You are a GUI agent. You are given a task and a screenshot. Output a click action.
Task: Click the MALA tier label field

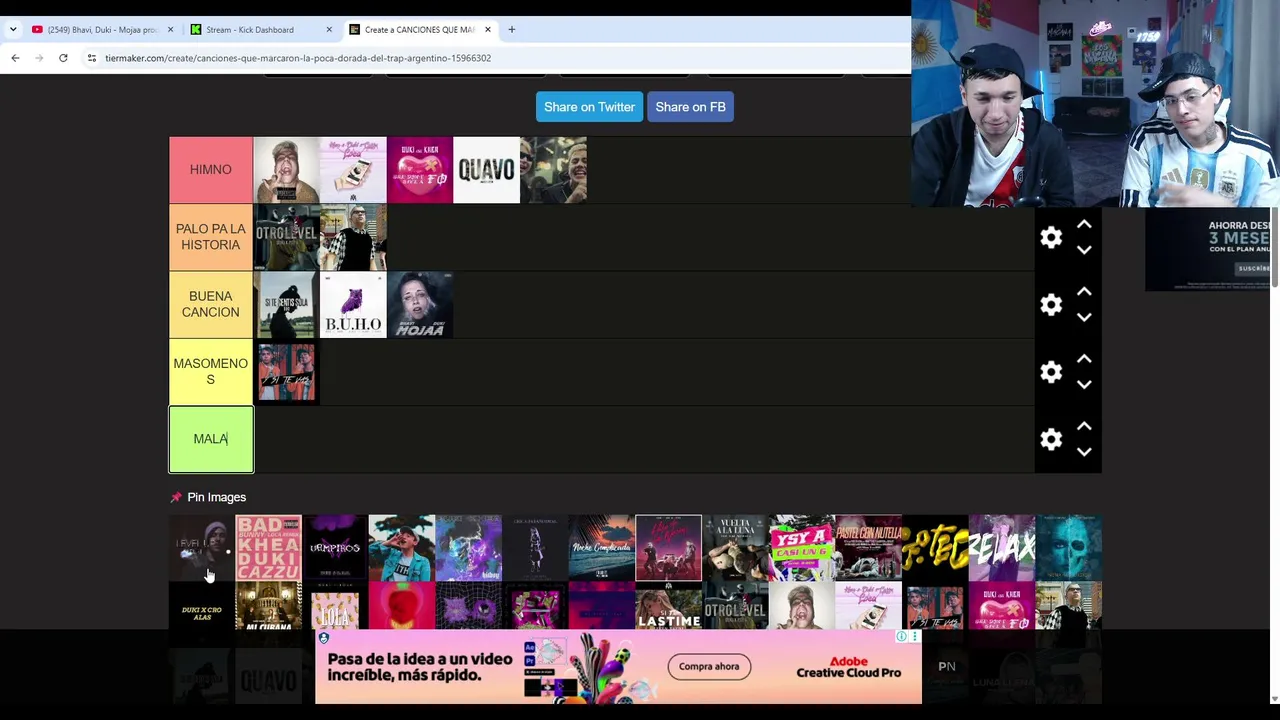211,439
